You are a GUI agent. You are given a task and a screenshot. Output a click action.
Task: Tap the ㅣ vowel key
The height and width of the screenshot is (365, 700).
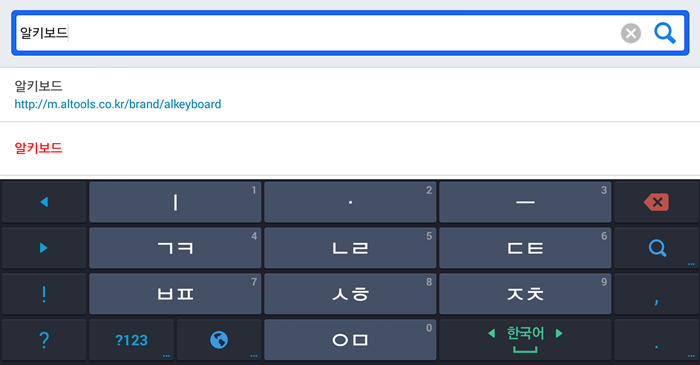coord(175,202)
